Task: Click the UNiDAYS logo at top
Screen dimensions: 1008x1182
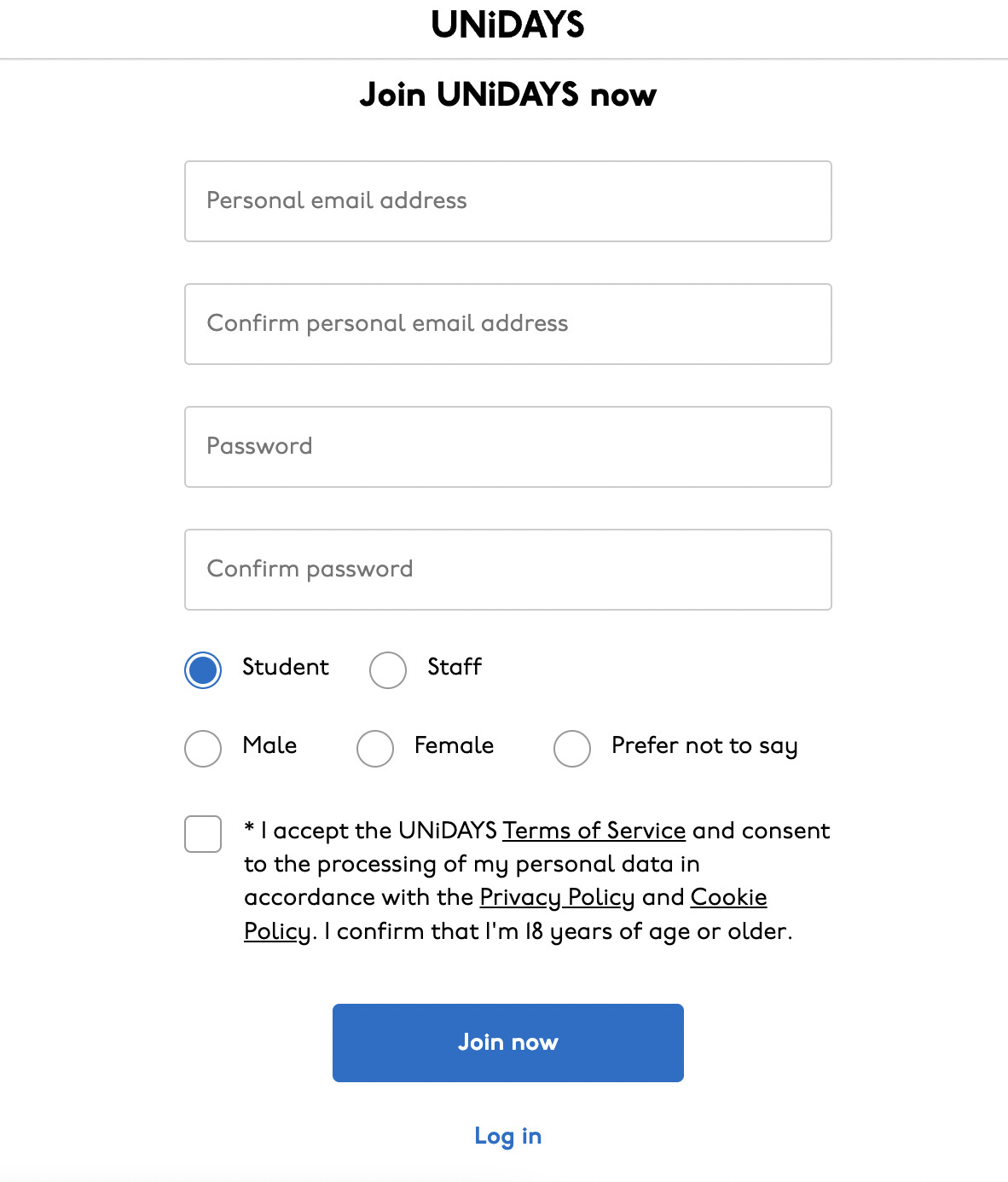Action: click(x=507, y=25)
